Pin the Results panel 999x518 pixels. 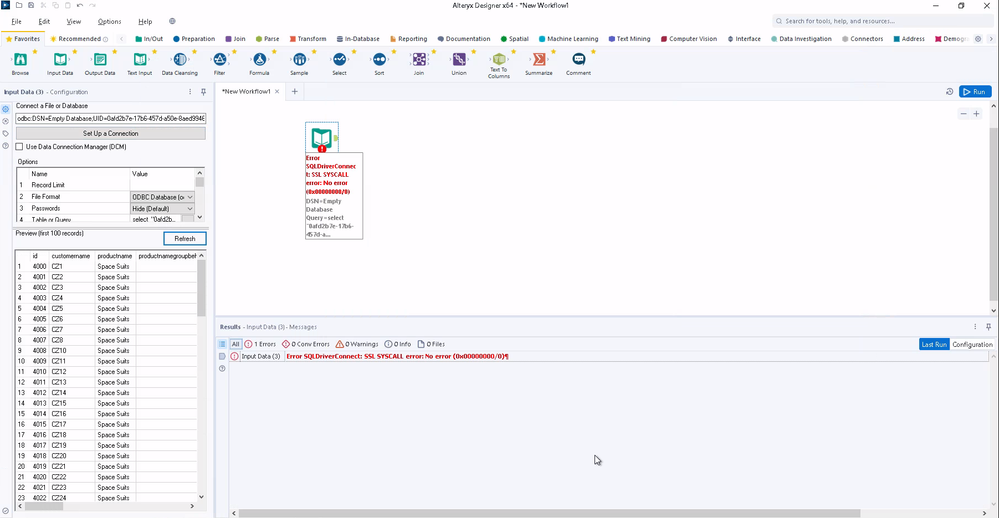988,327
